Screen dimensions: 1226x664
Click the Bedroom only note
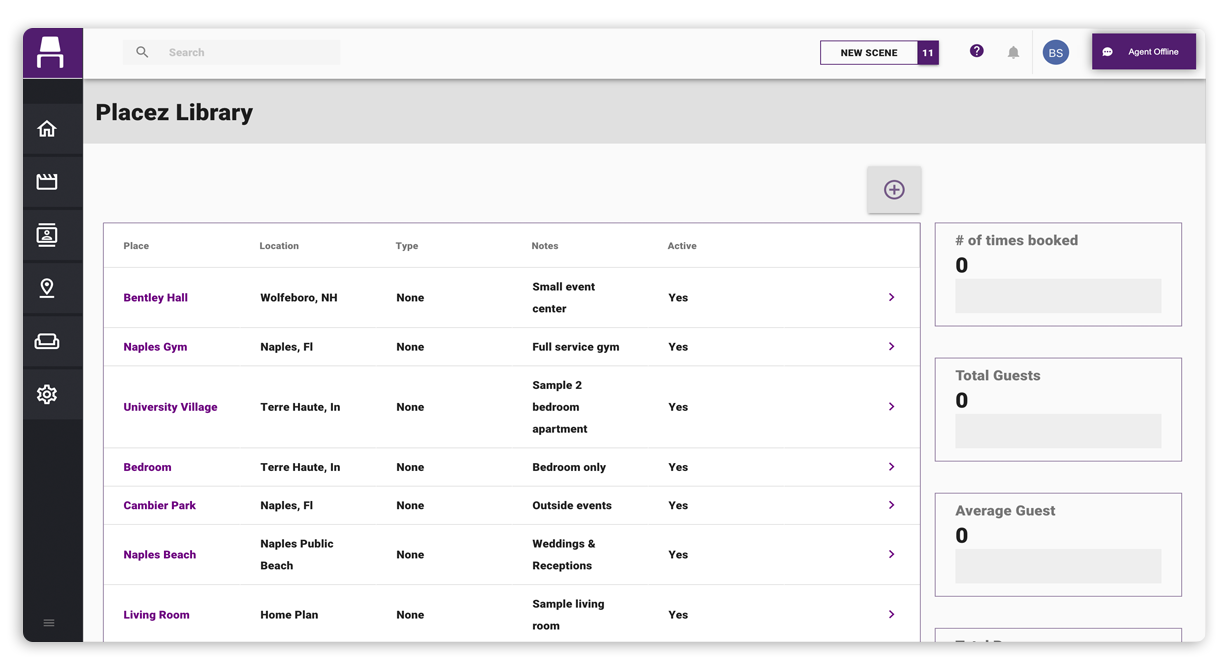569,467
